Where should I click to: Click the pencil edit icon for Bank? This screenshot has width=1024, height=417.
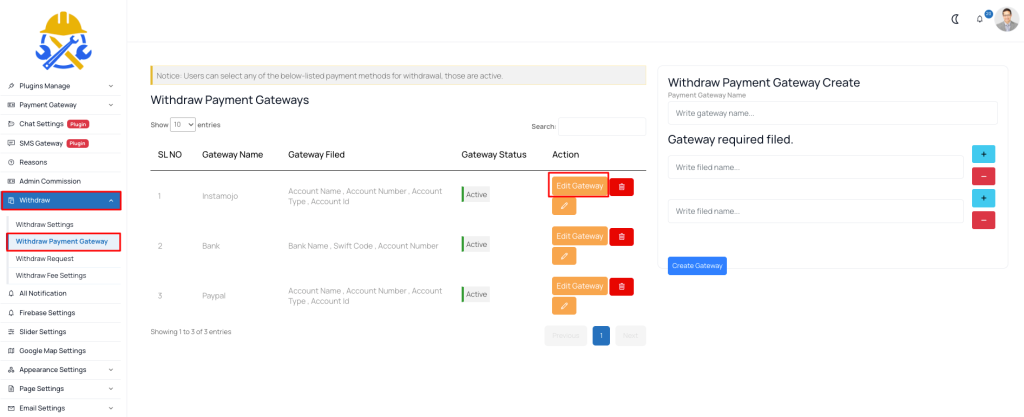[x=564, y=256]
